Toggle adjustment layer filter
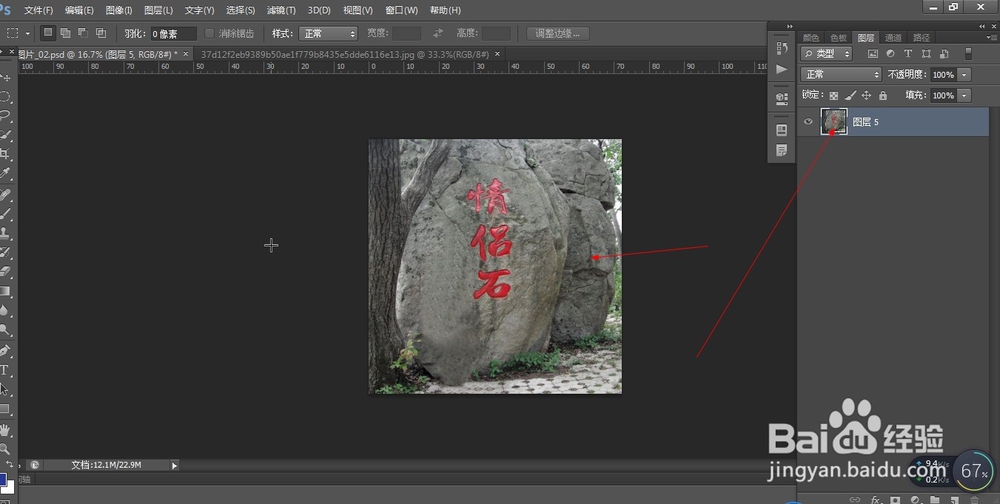The image size is (1000, 504). [890, 54]
